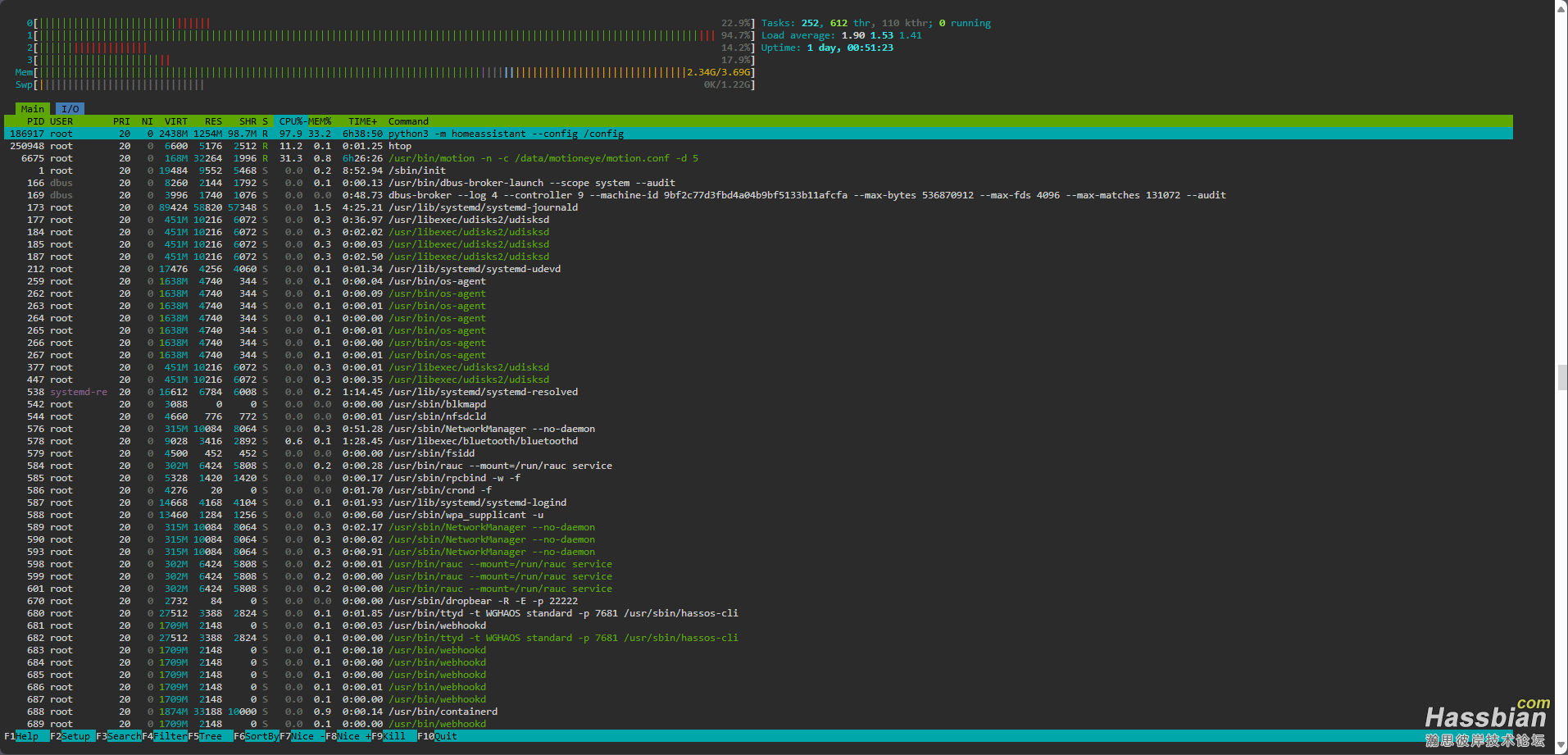Sort by the USER column header

tap(61, 121)
